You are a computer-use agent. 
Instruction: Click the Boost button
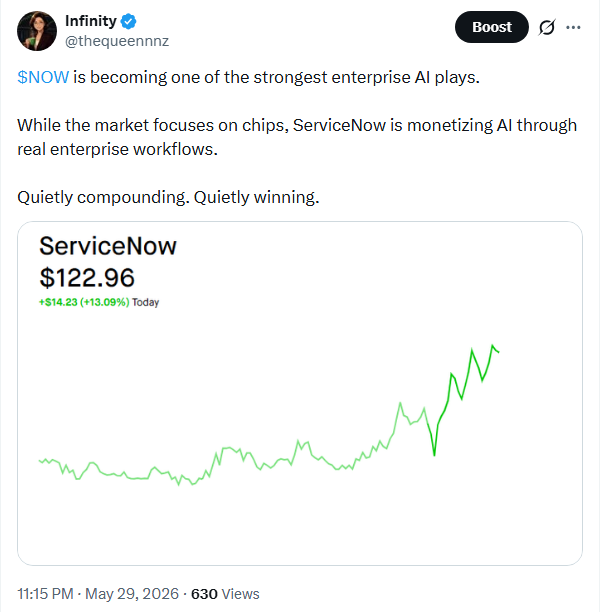point(492,27)
